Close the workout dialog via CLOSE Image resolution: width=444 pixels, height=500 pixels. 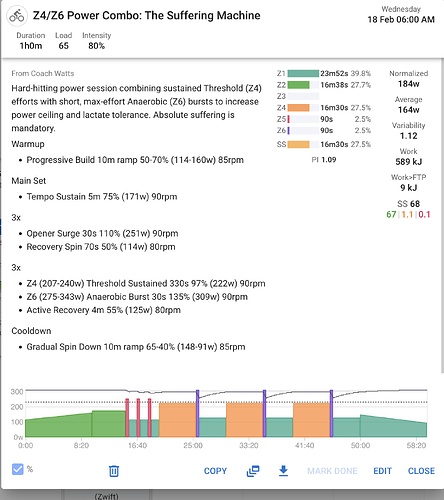[x=421, y=471]
